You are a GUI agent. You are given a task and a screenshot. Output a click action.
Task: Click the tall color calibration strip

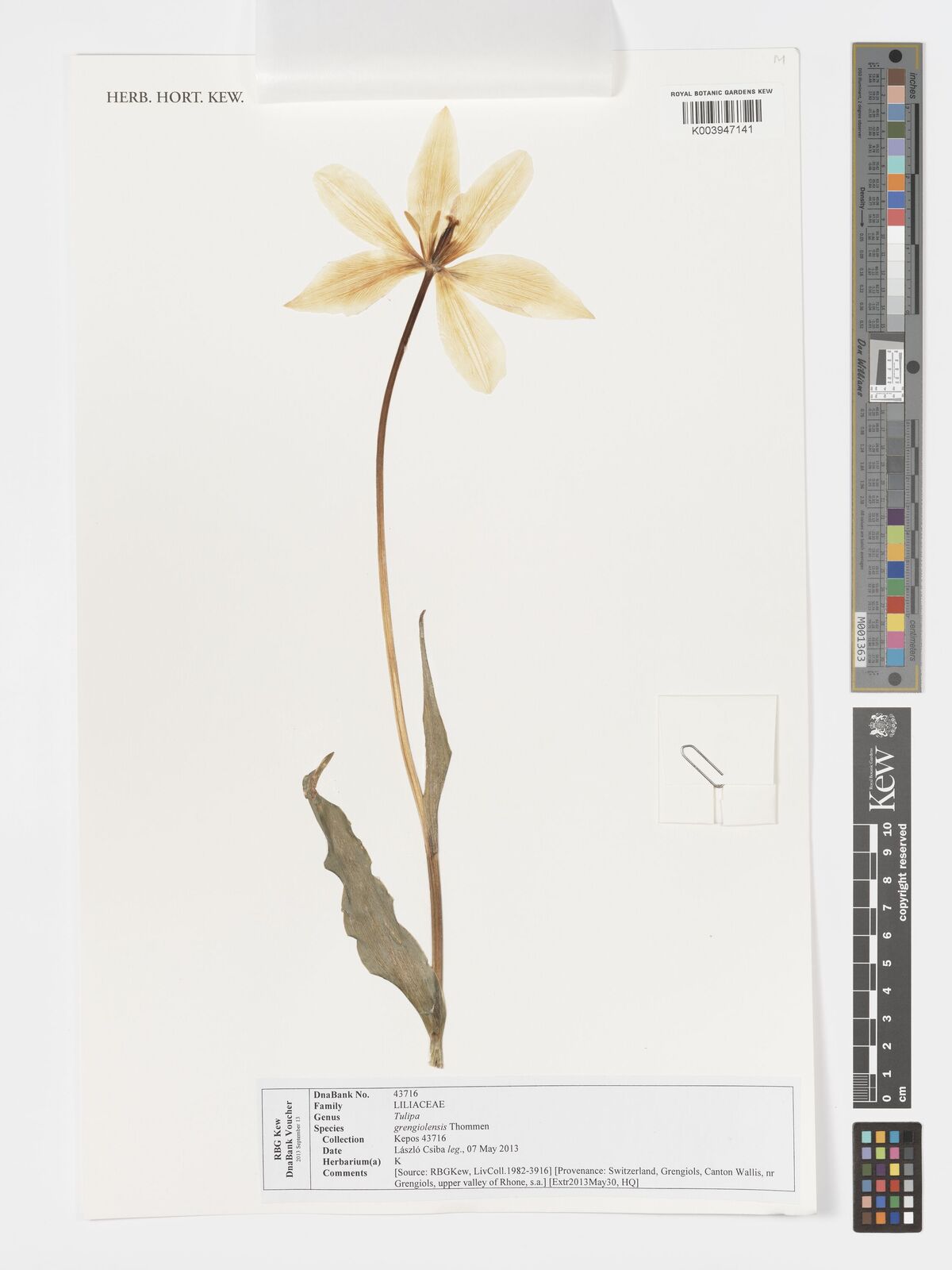point(886,365)
